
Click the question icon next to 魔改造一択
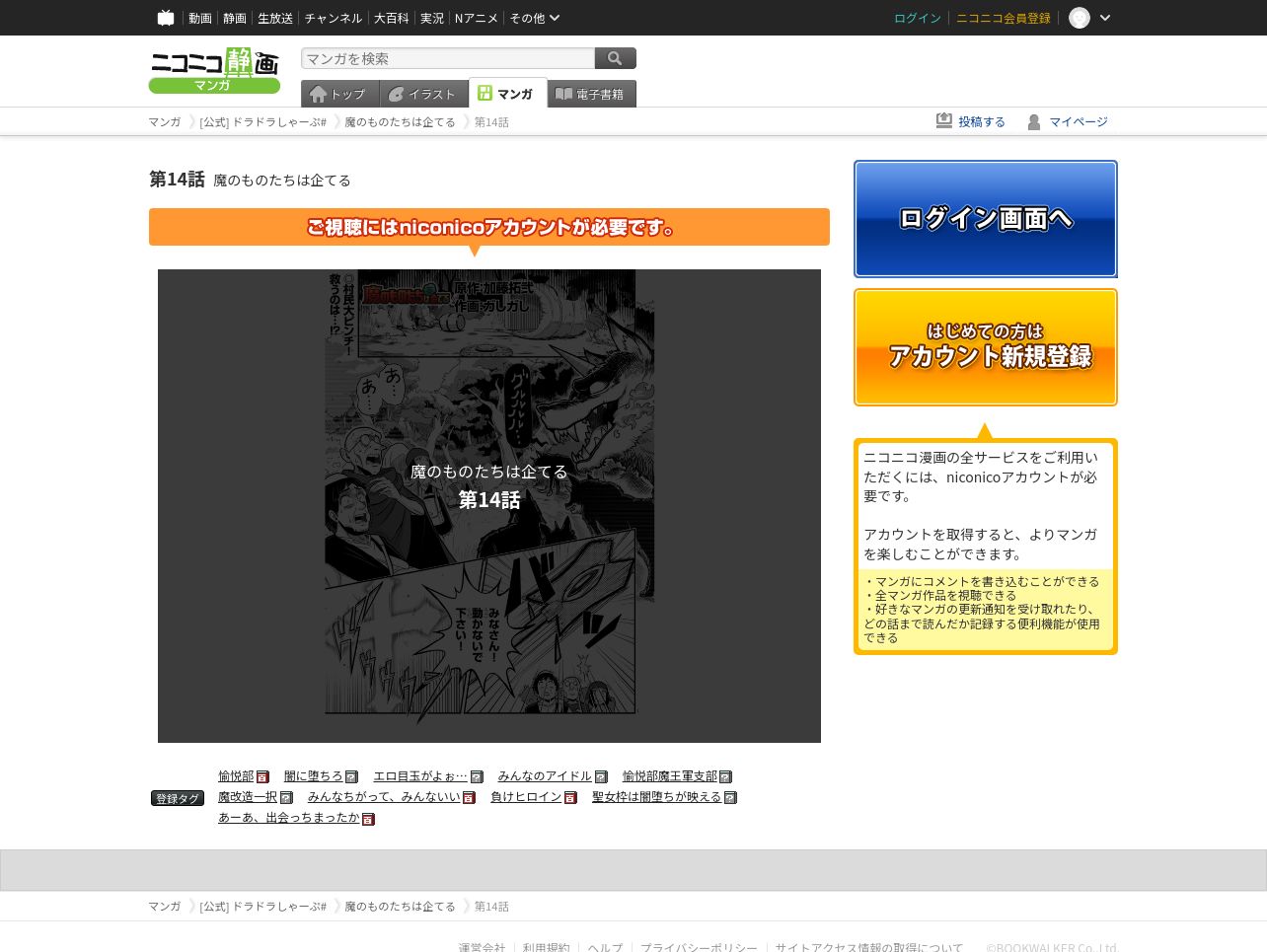tap(287, 798)
